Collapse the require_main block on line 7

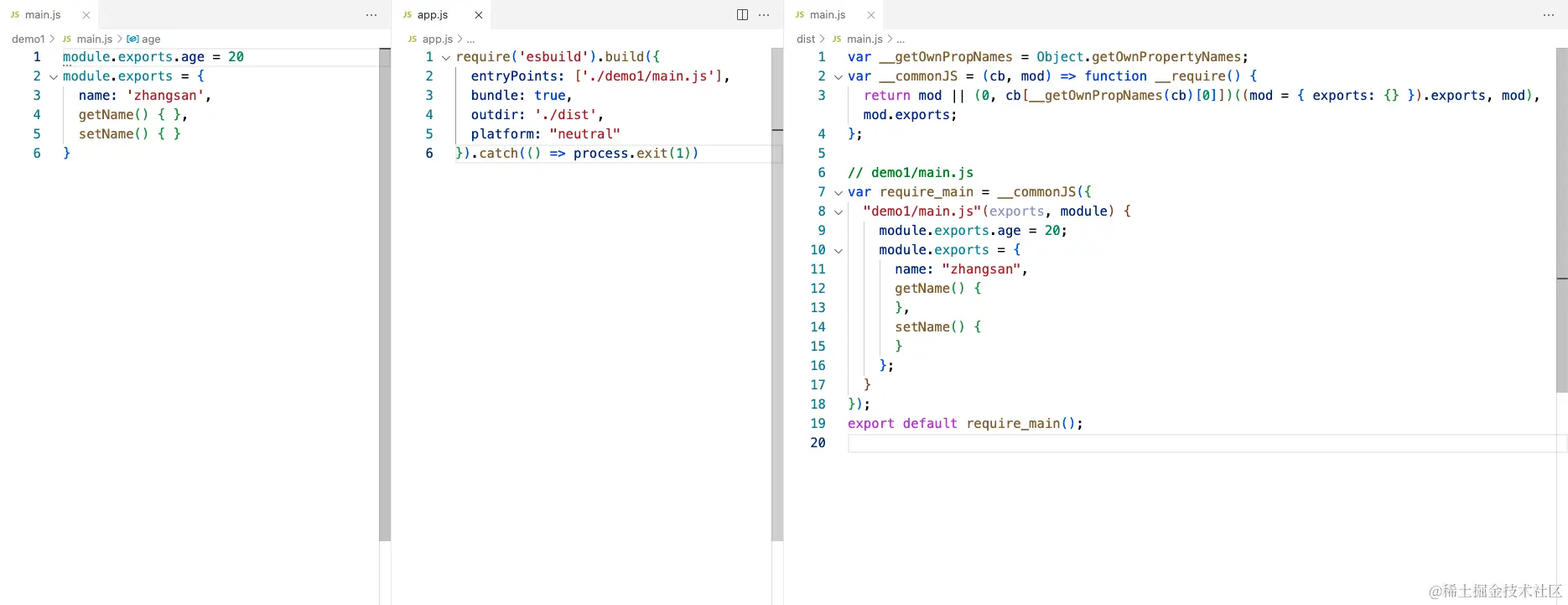pyautogui.click(x=839, y=192)
